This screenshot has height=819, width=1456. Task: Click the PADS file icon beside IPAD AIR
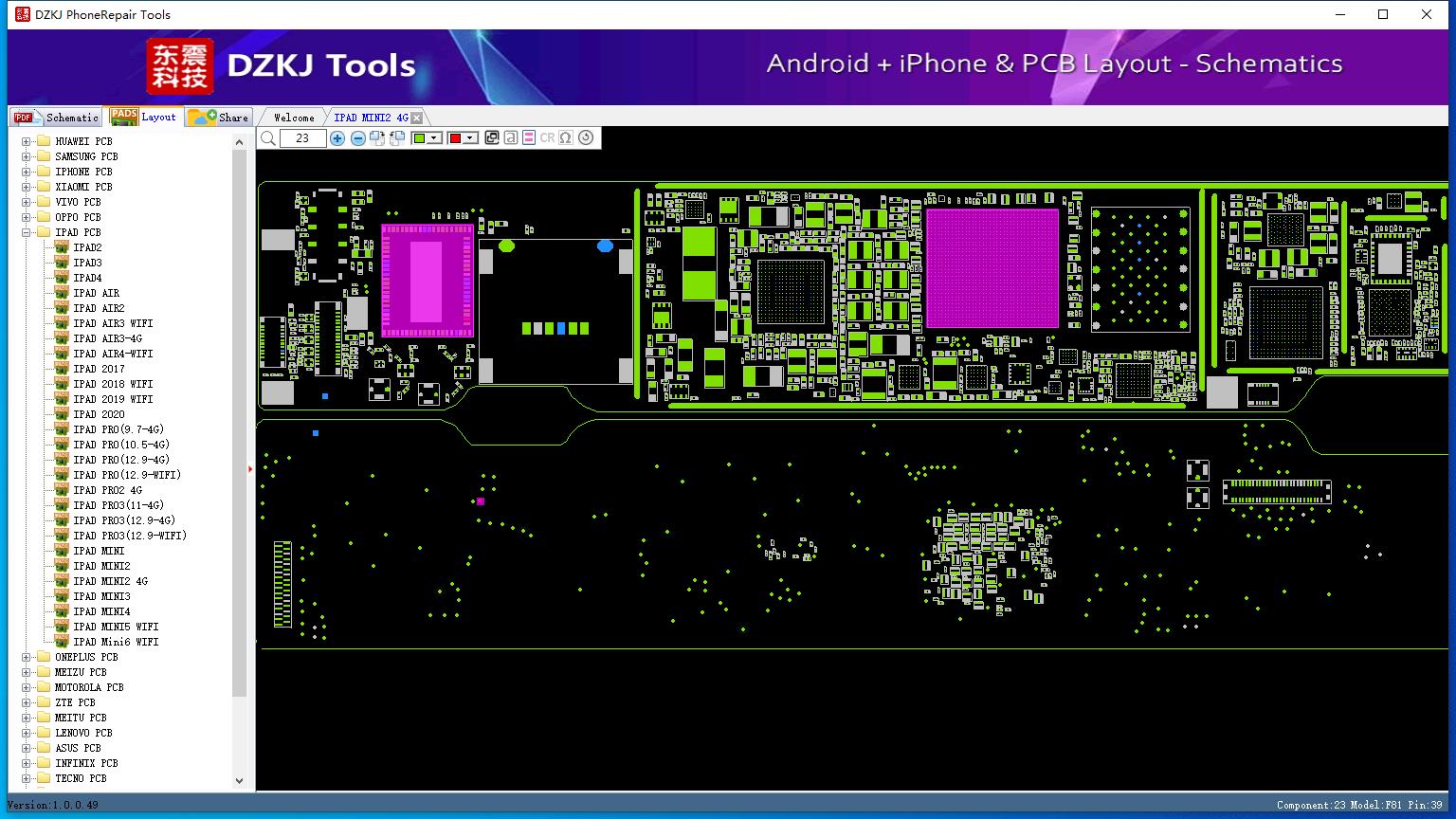62,293
